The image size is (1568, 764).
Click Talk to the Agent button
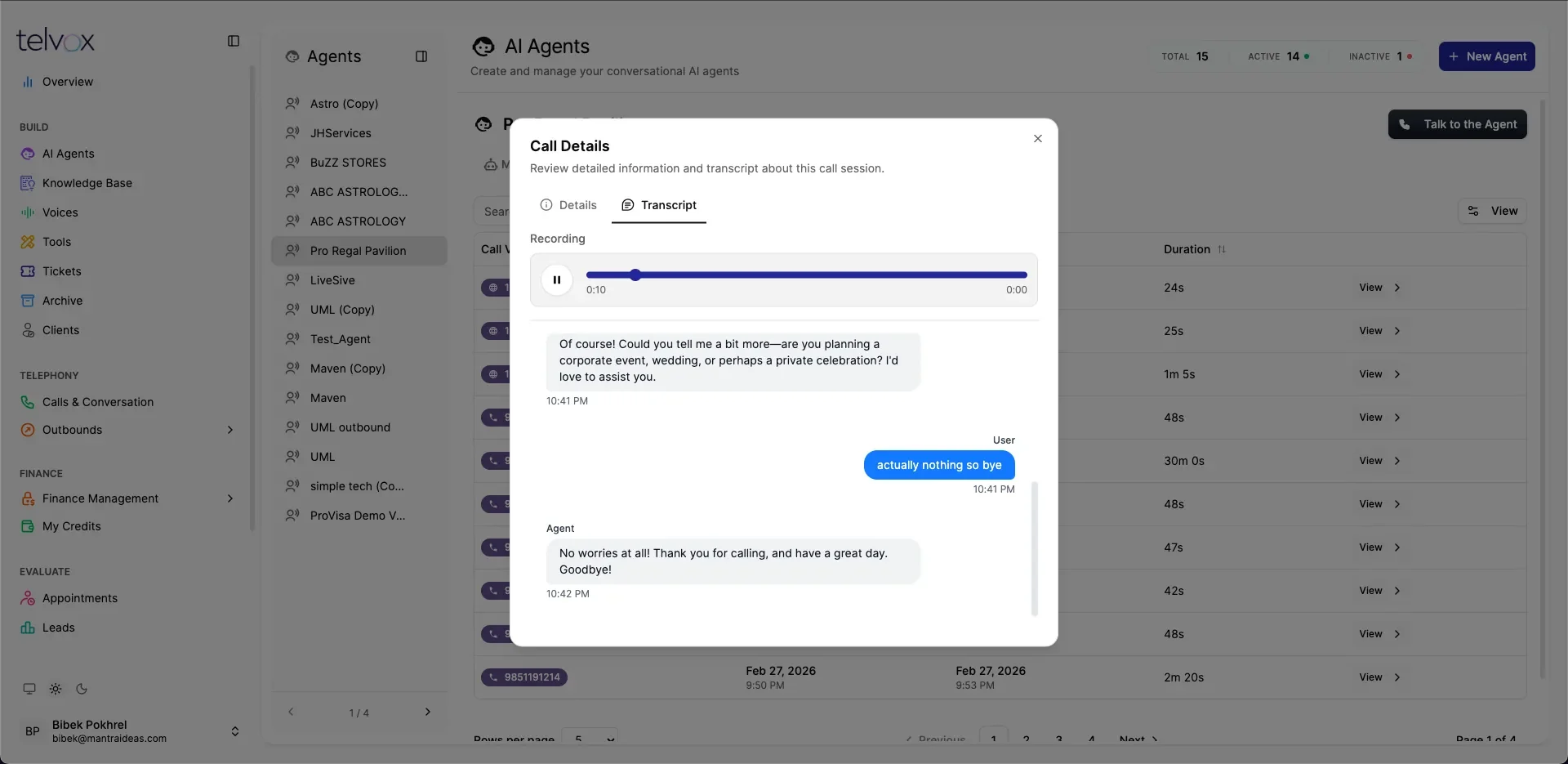(x=1457, y=124)
